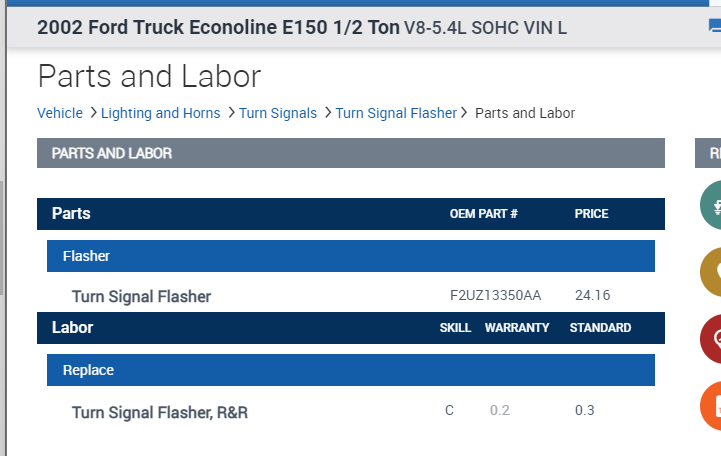
Task: Collapse the Flasher parts group
Action: pyautogui.click(x=350, y=256)
